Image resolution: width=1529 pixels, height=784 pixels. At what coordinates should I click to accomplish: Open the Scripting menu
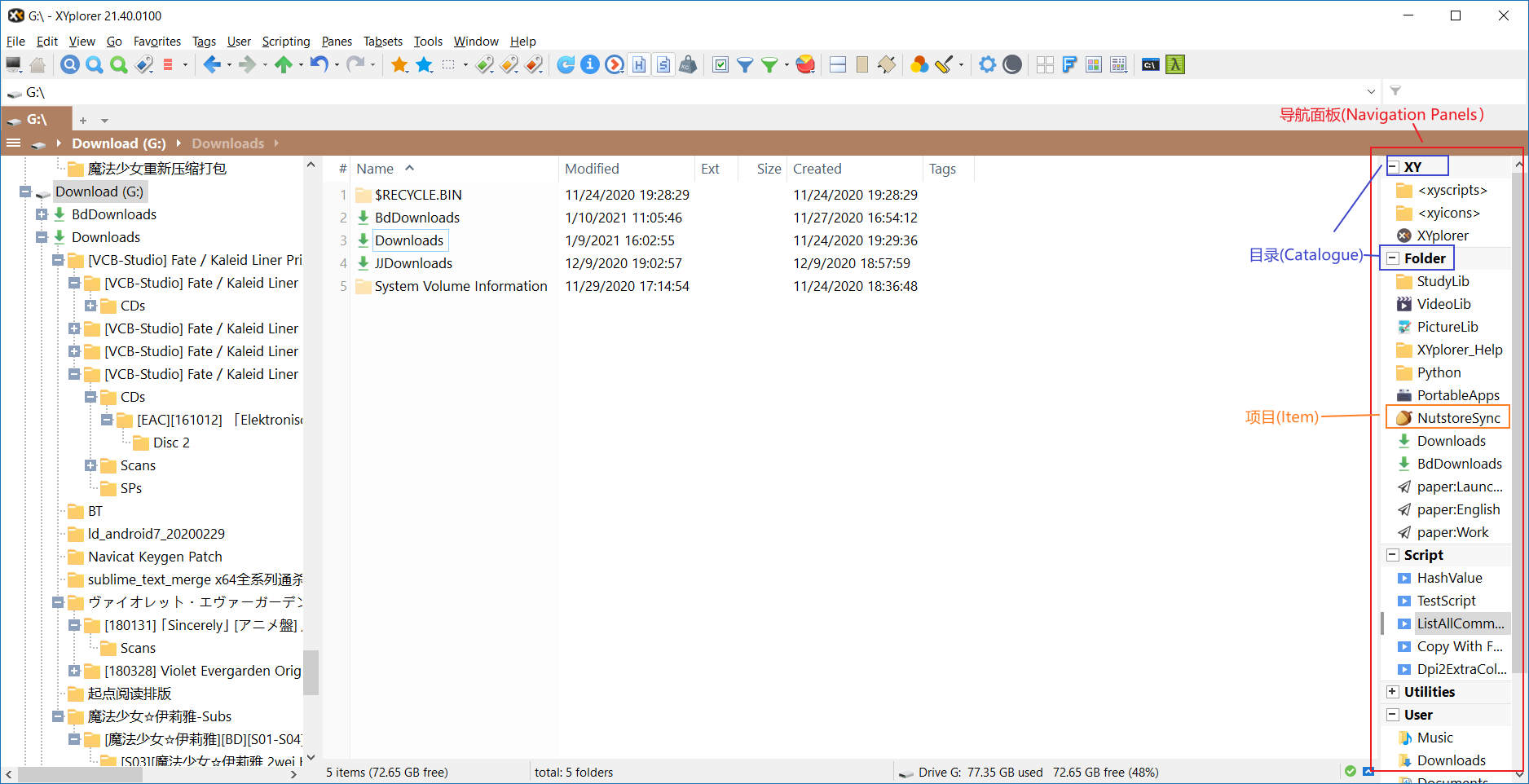pos(286,42)
